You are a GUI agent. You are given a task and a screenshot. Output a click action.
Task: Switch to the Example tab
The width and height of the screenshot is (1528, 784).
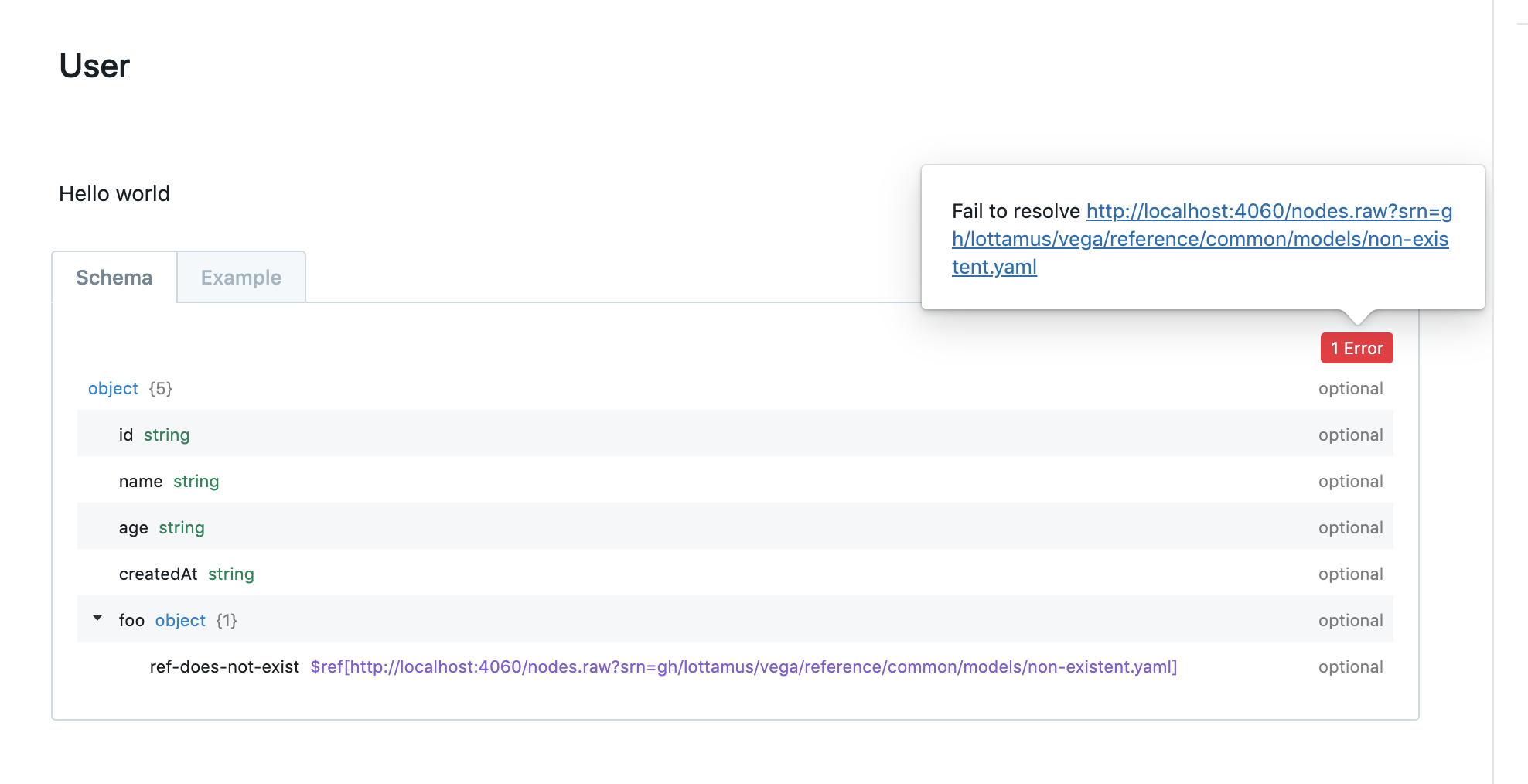click(240, 277)
